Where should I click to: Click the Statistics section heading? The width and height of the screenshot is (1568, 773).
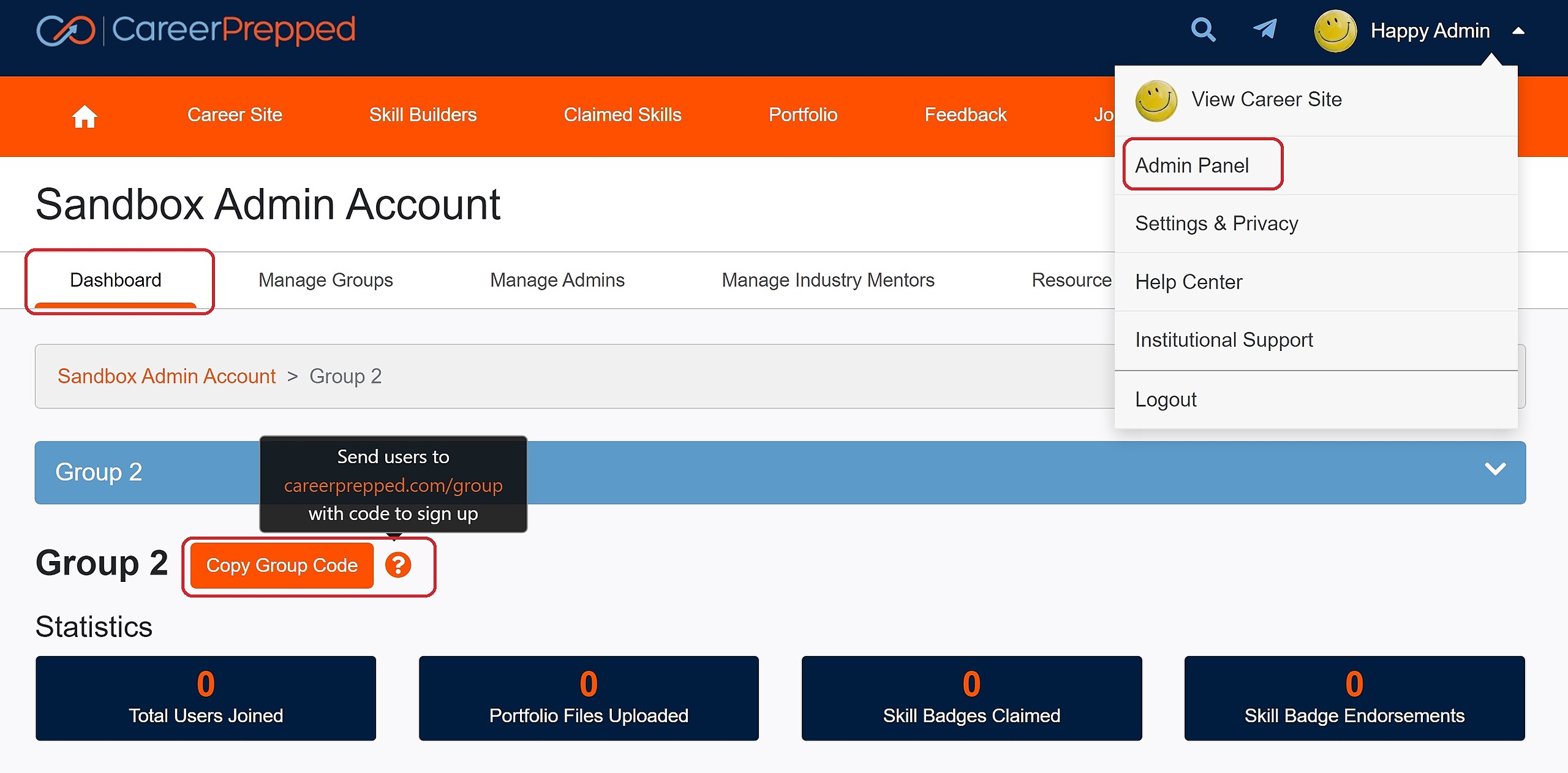point(94,627)
